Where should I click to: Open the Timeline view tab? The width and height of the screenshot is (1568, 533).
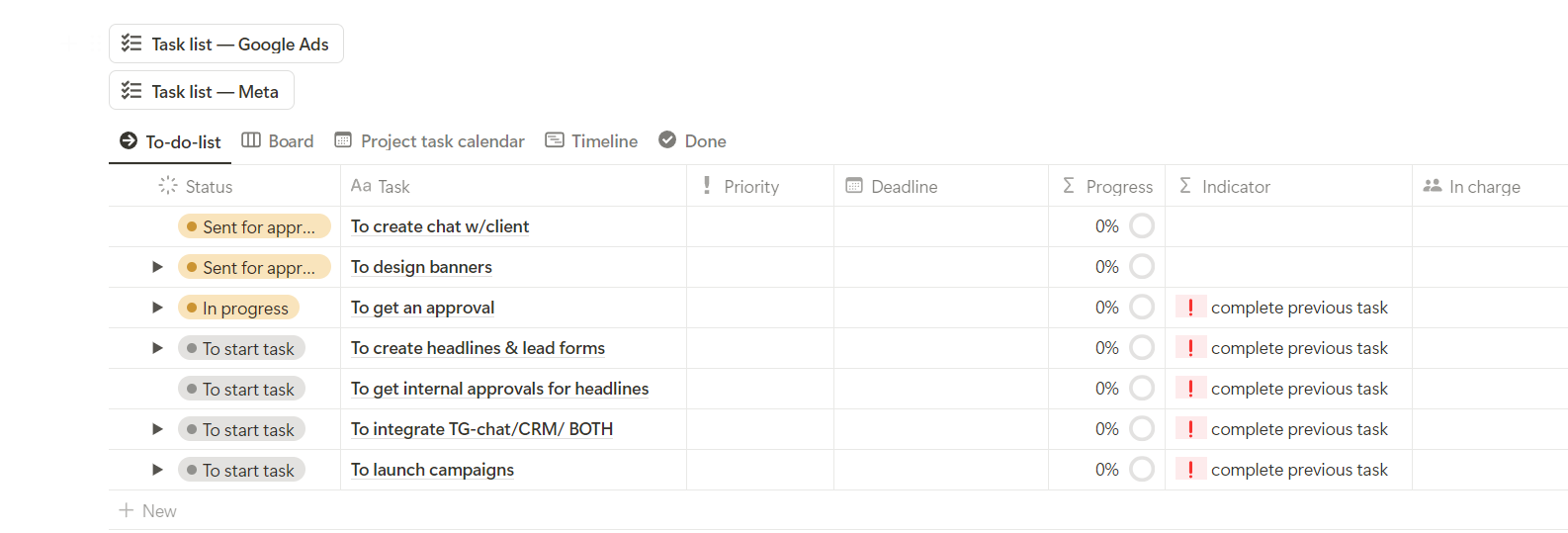coord(591,141)
